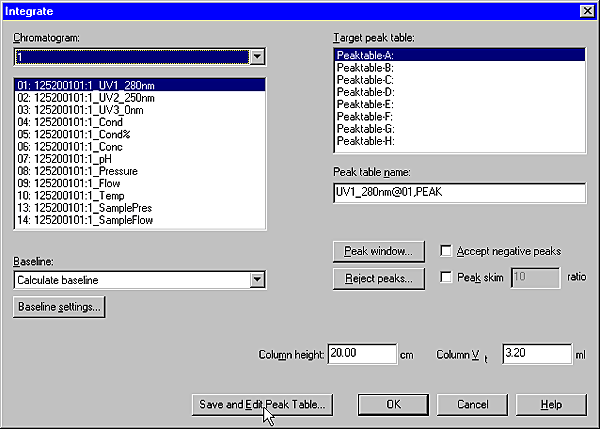Select Peaktable-H target peak table
Image resolution: width=600 pixels, height=429 pixels.
[x=365, y=140]
